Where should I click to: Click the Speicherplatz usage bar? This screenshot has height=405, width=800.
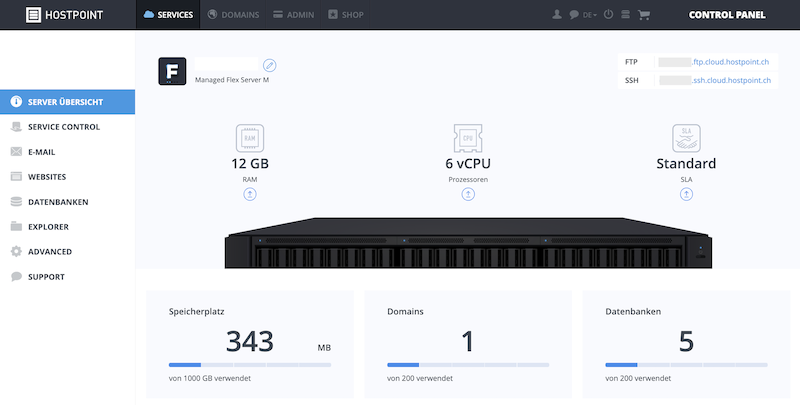pos(250,365)
